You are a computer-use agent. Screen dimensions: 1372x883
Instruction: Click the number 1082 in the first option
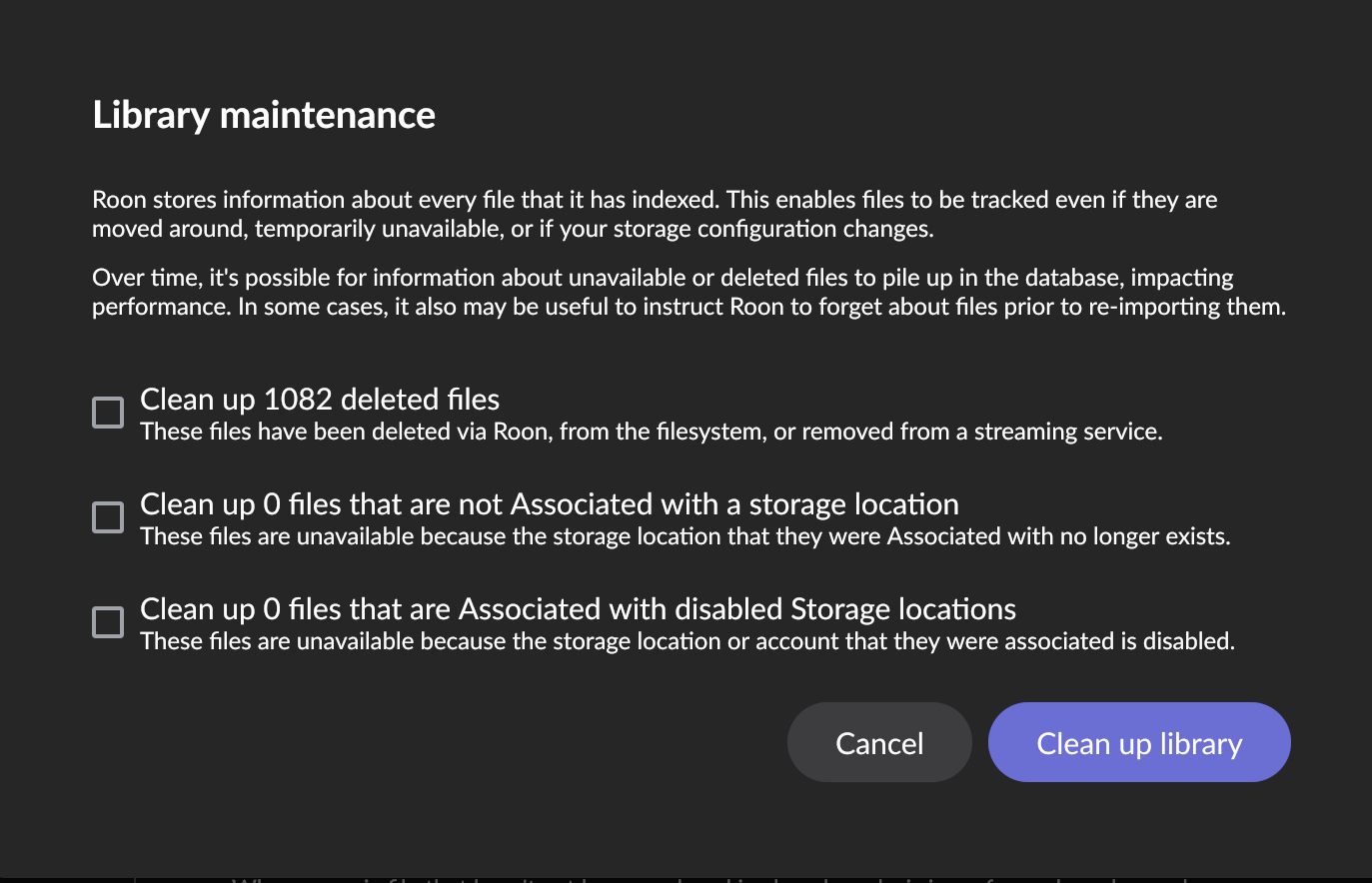(x=297, y=400)
